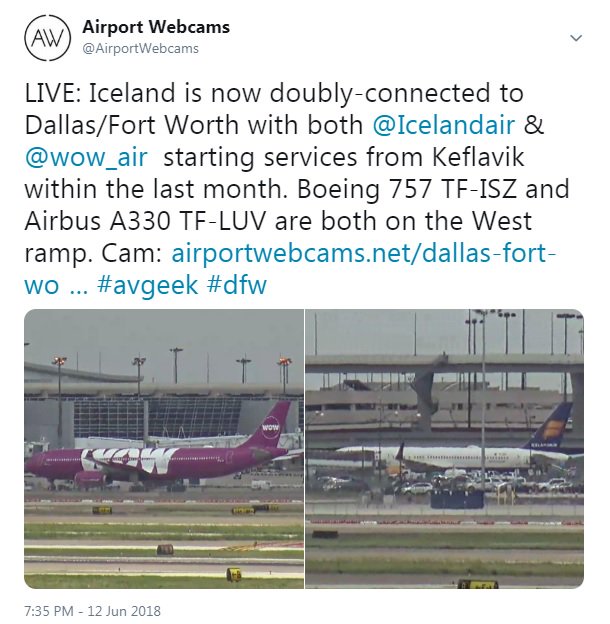This screenshot has height=624, width=610.
Task: Open the #avgeek hashtag
Action: 147,286
